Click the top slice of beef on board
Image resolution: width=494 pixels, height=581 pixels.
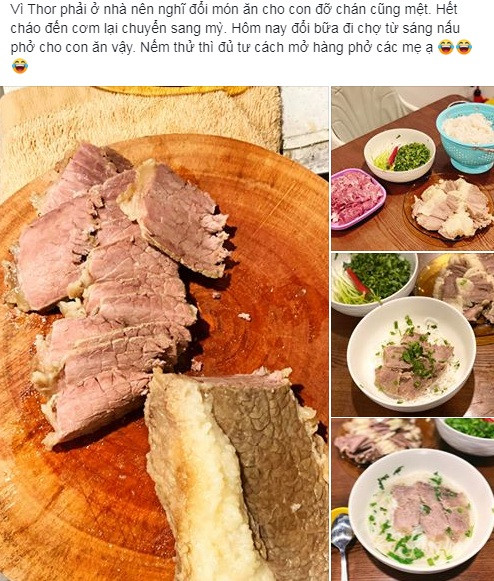pos(176,219)
